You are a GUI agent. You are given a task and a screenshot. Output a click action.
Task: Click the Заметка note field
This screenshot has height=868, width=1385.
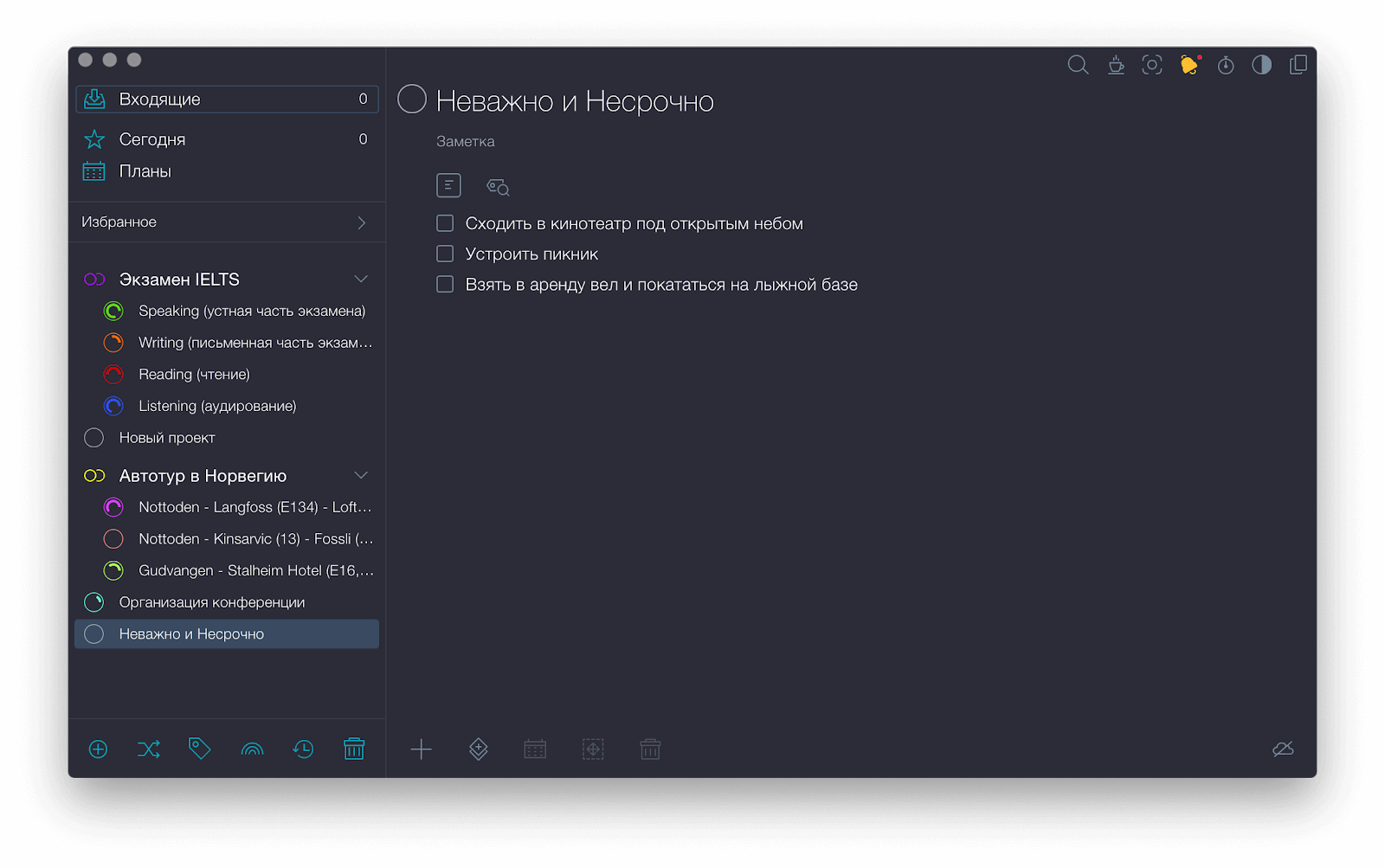tap(466, 141)
